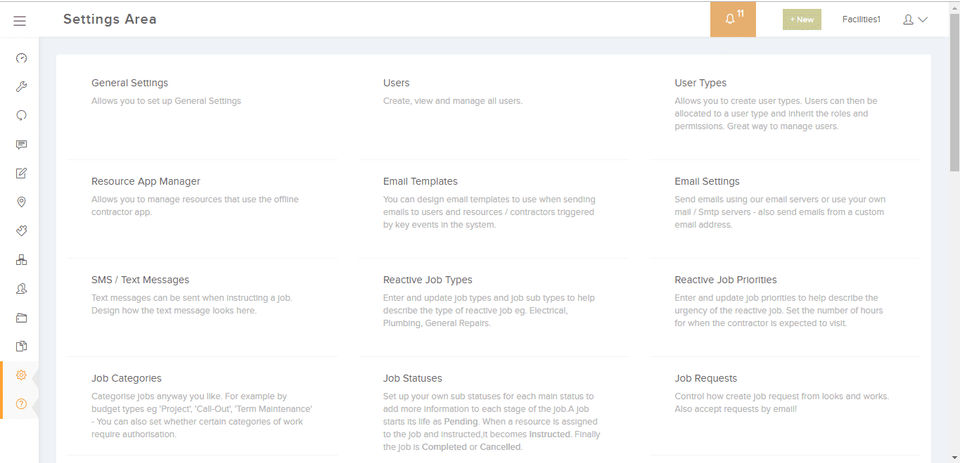Open the hamburger menu
The image size is (960, 463).
pyautogui.click(x=20, y=20)
